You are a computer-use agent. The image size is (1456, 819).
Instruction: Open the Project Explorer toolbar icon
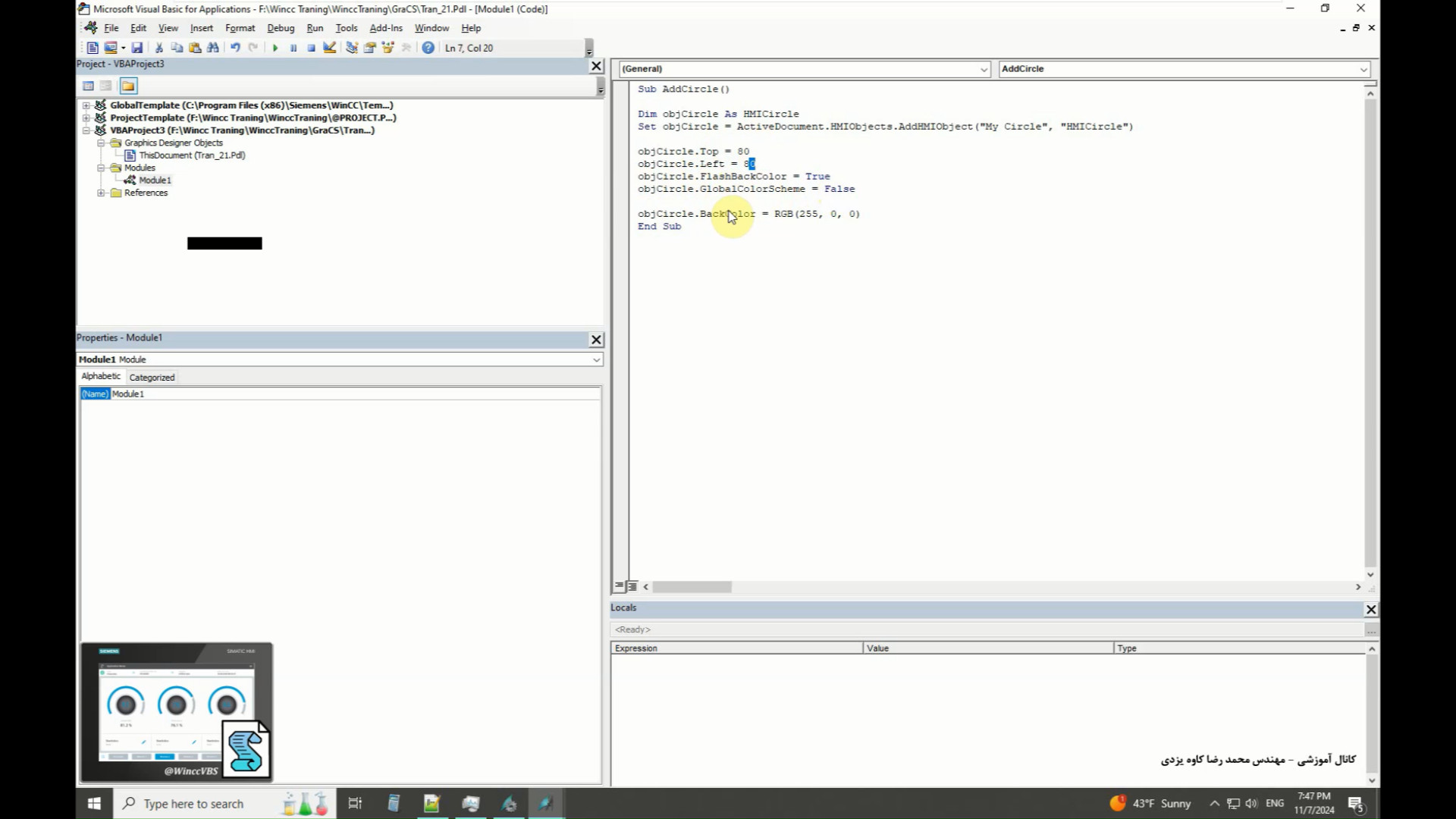(352, 48)
